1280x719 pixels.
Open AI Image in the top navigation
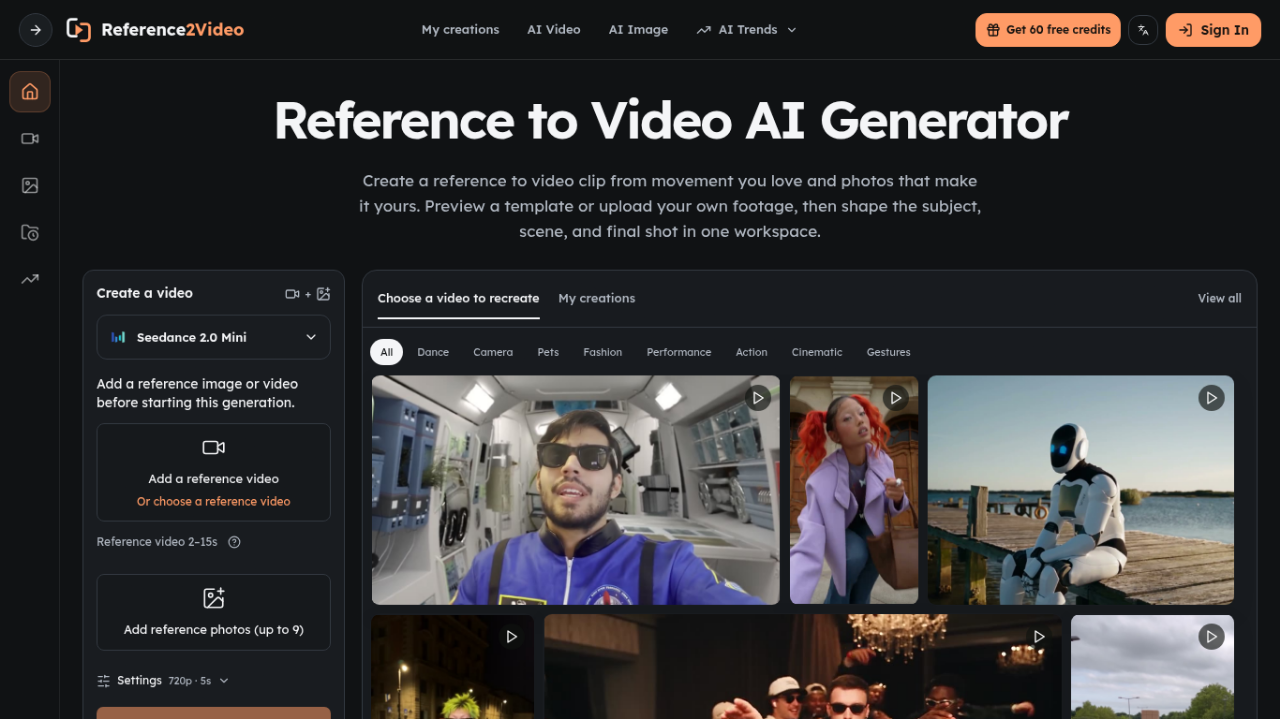tap(638, 30)
